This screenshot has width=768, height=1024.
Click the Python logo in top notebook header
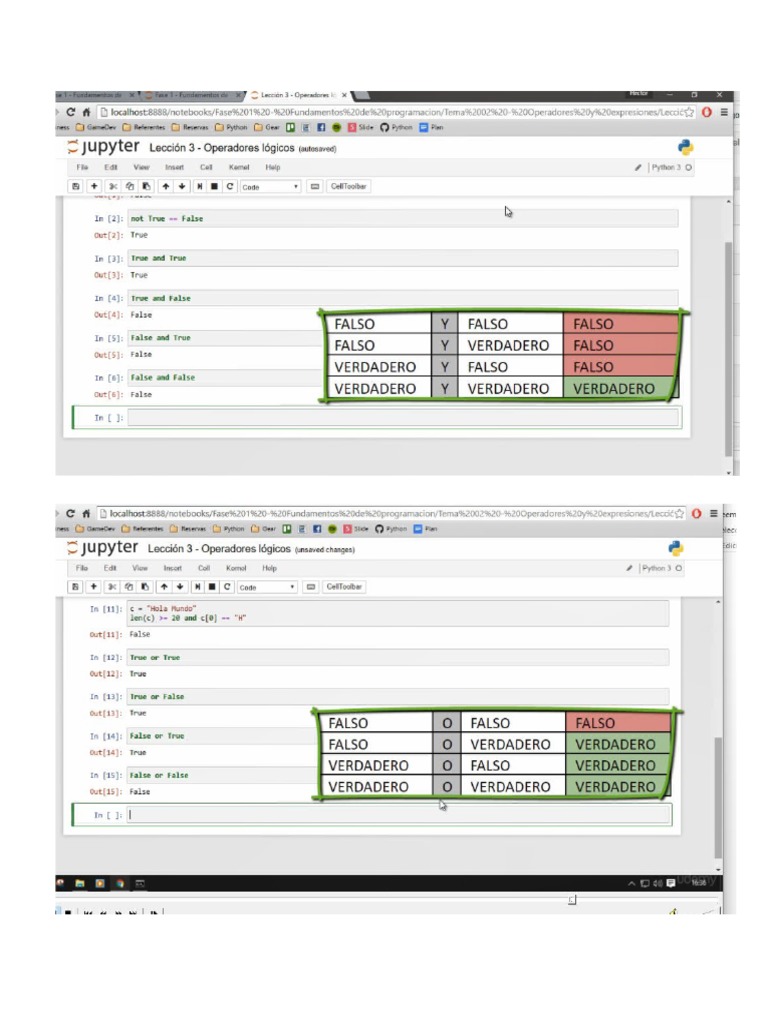pyautogui.click(x=685, y=148)
